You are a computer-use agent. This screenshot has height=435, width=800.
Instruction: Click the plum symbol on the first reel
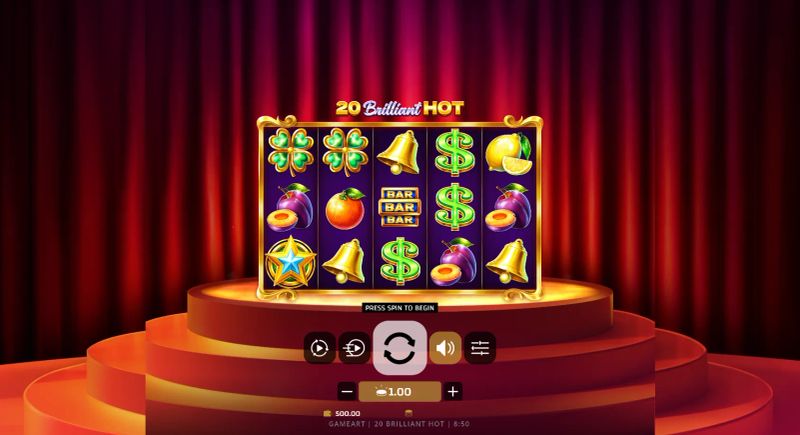pos(291,207)
